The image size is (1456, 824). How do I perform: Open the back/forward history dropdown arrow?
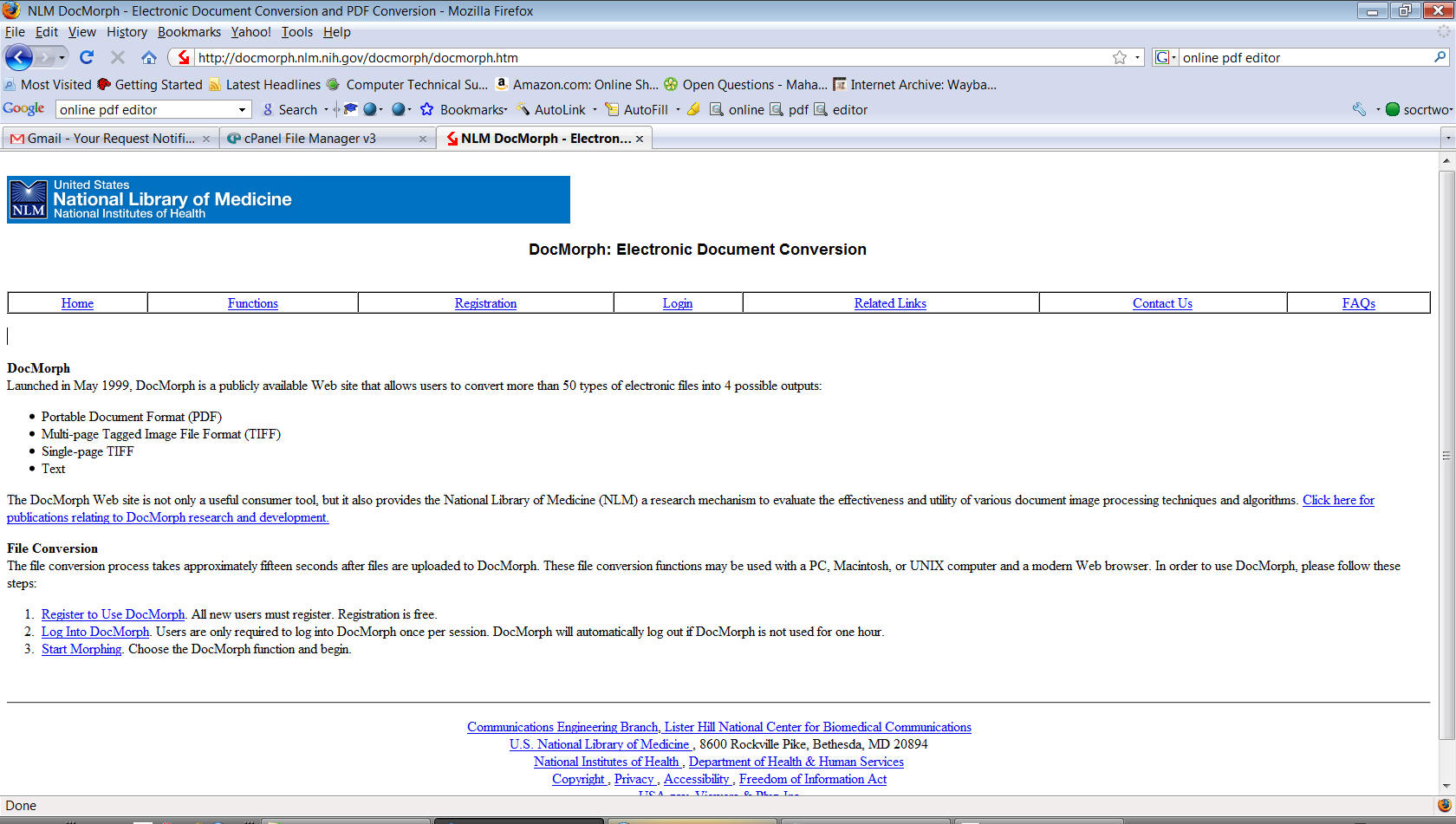(62, 57)
